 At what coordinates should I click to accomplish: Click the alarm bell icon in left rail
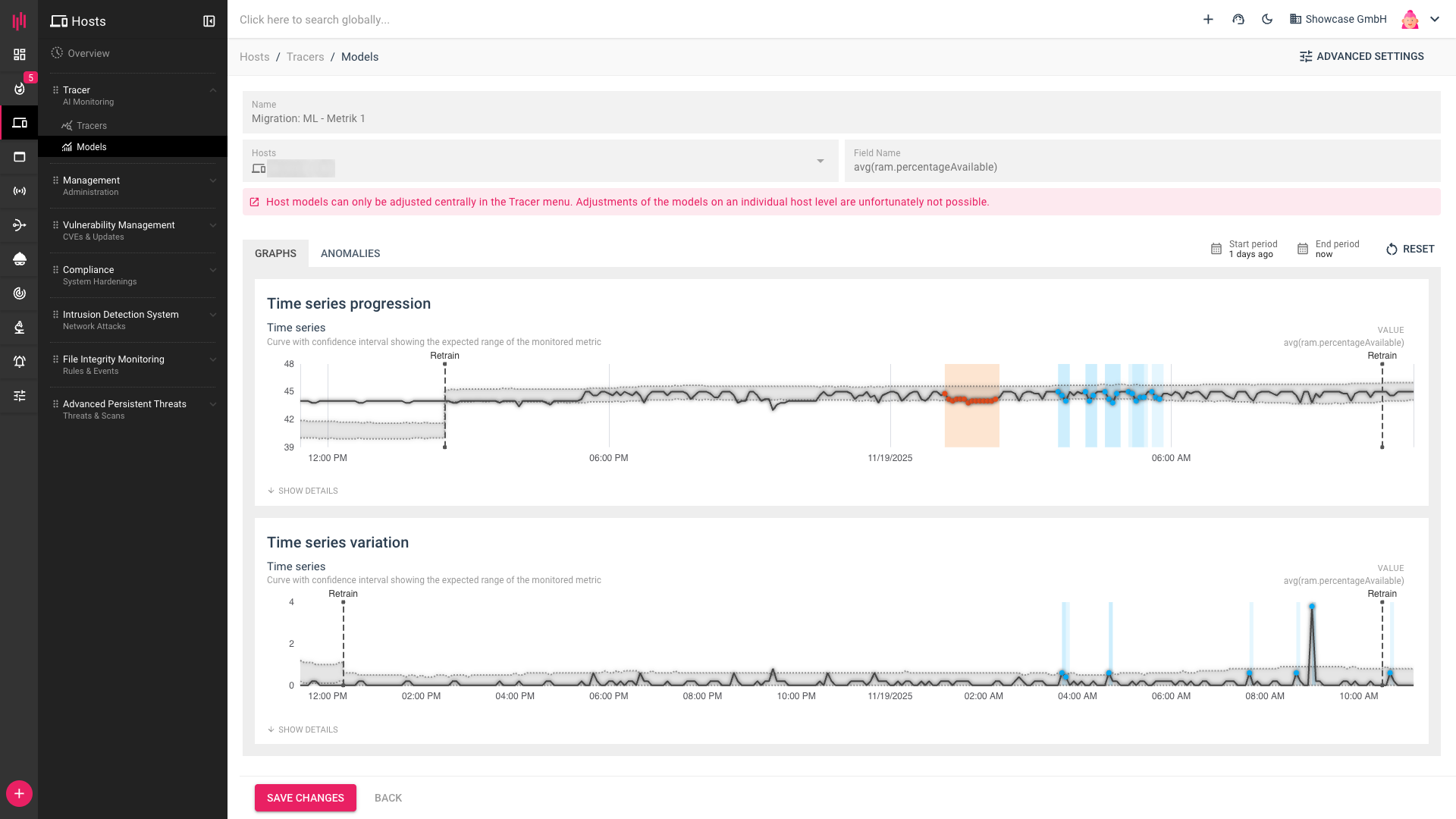tap(20, 362)
